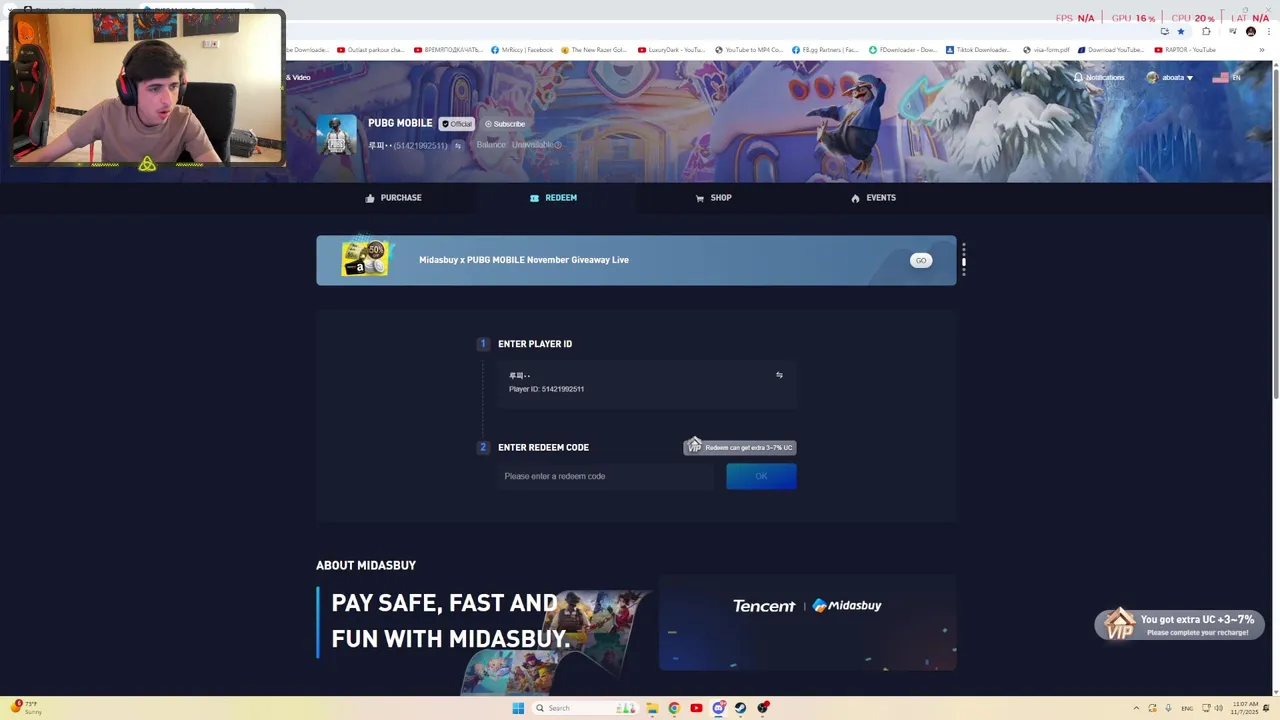Open the clock and date panel
The height and width of the screenshot is (720, 1280).
pyautogui.click(x=1245, y=708)
